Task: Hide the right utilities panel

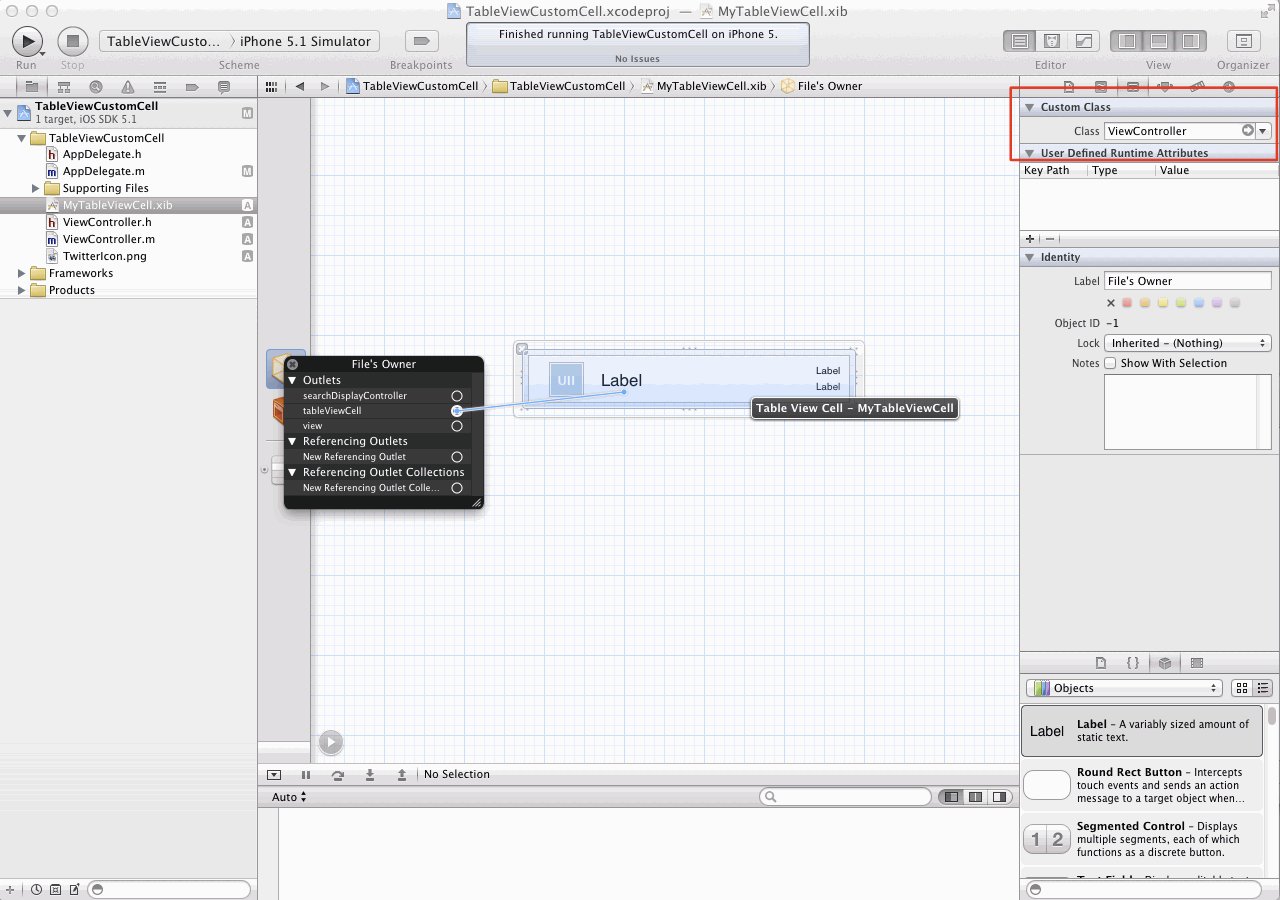Action: click(x=1190, y=41)
